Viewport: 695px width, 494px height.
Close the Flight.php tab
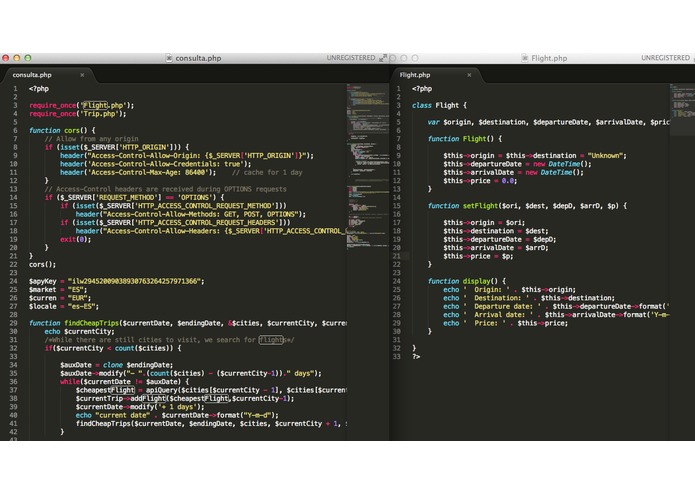tap(469, 75)
